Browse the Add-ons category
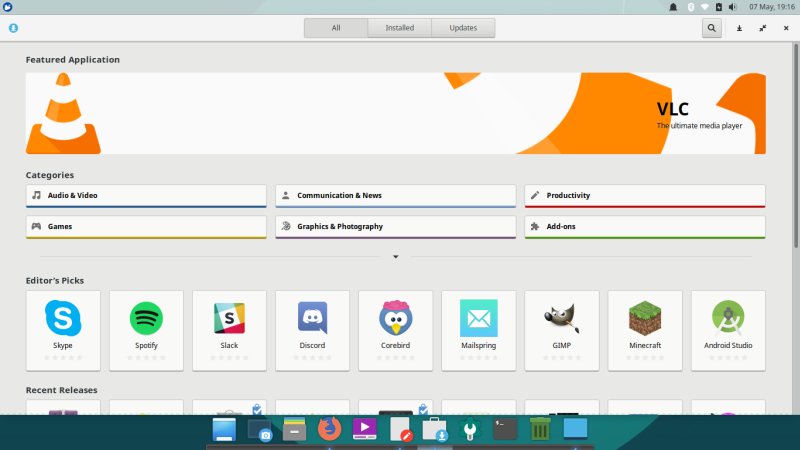 click(645, 227)
